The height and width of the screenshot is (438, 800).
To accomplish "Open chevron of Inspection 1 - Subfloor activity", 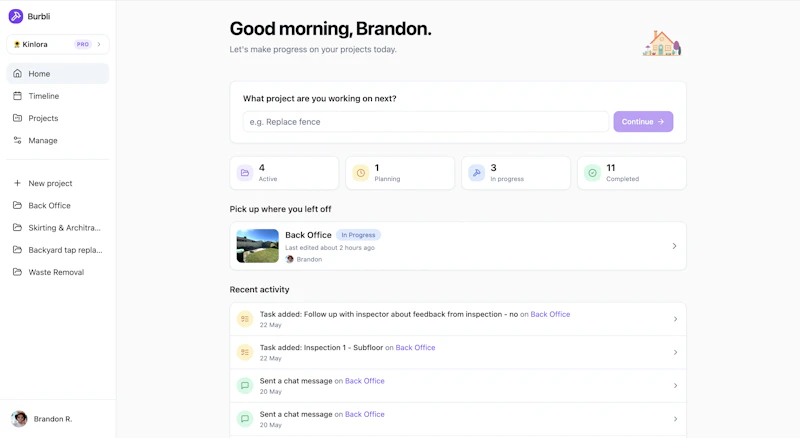I will point(675,352).
